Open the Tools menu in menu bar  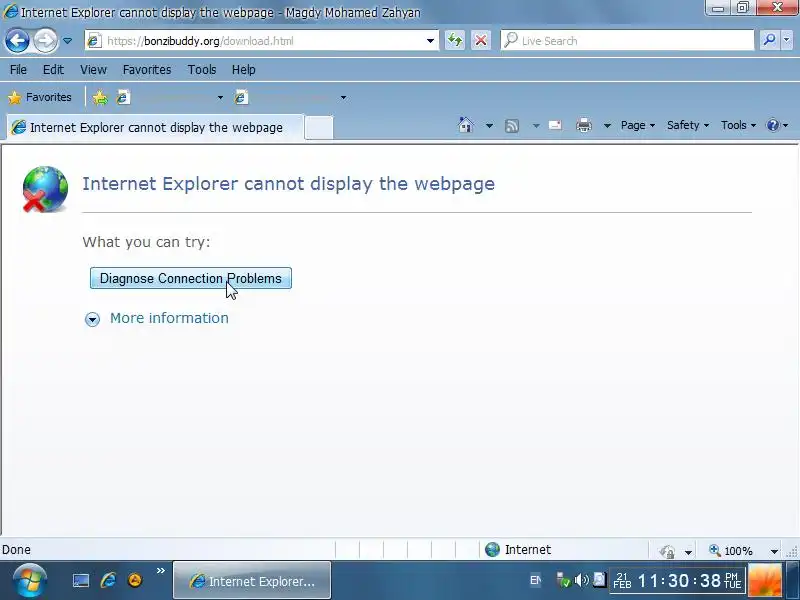(202, 69)
